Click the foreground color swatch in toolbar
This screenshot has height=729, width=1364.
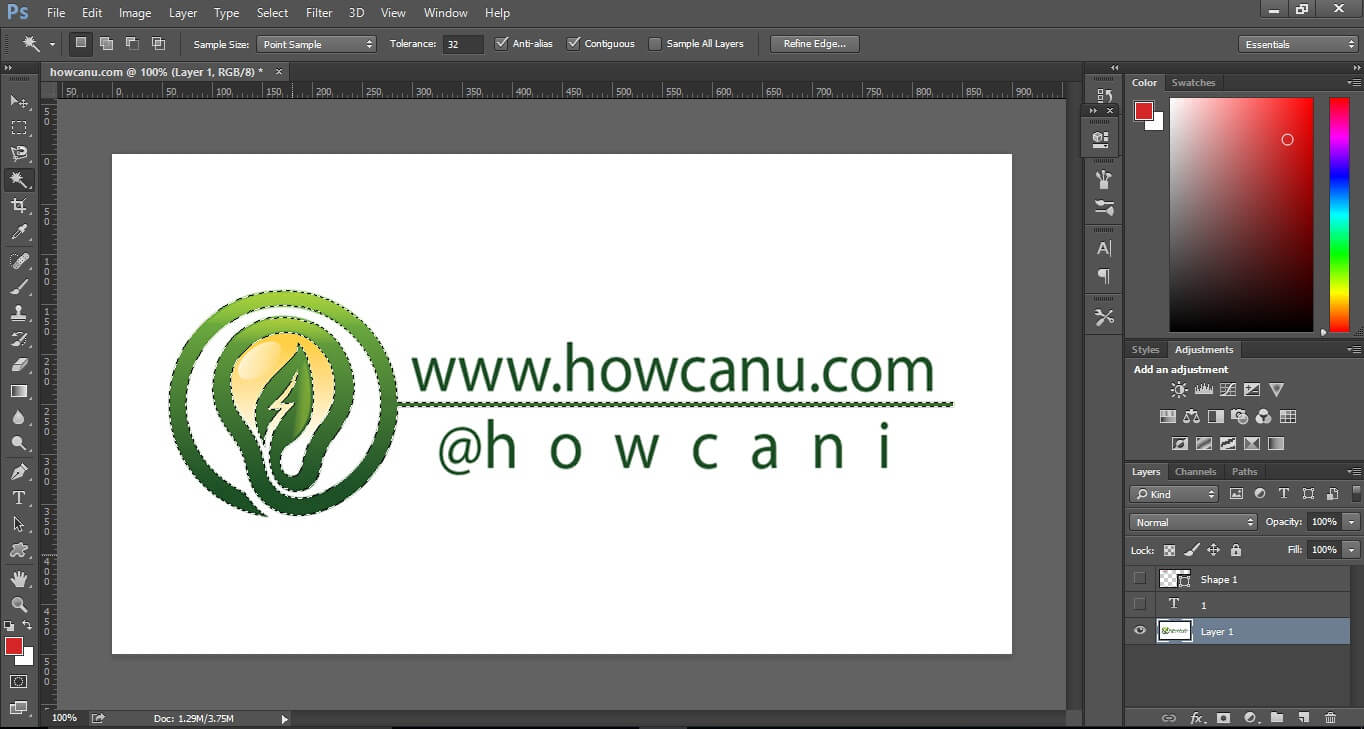[14, 646]
